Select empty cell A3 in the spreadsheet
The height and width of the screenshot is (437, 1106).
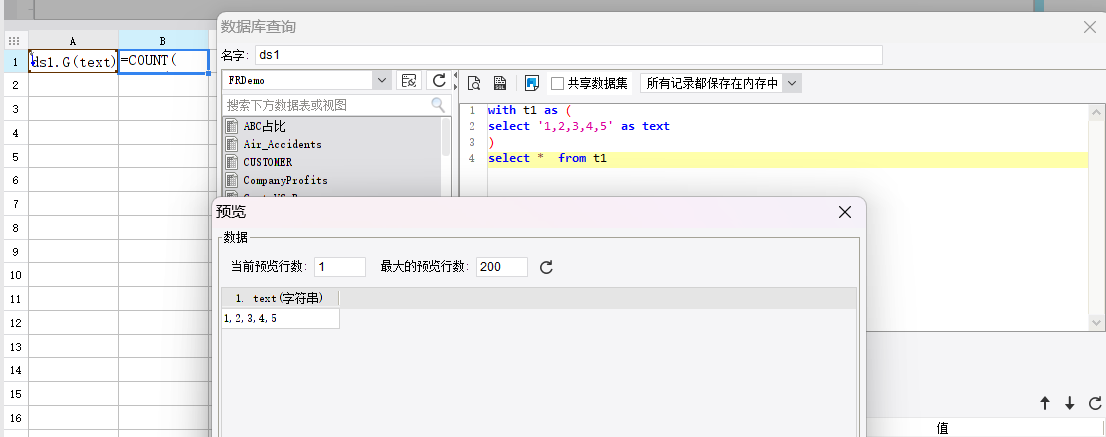pos(73,109)
